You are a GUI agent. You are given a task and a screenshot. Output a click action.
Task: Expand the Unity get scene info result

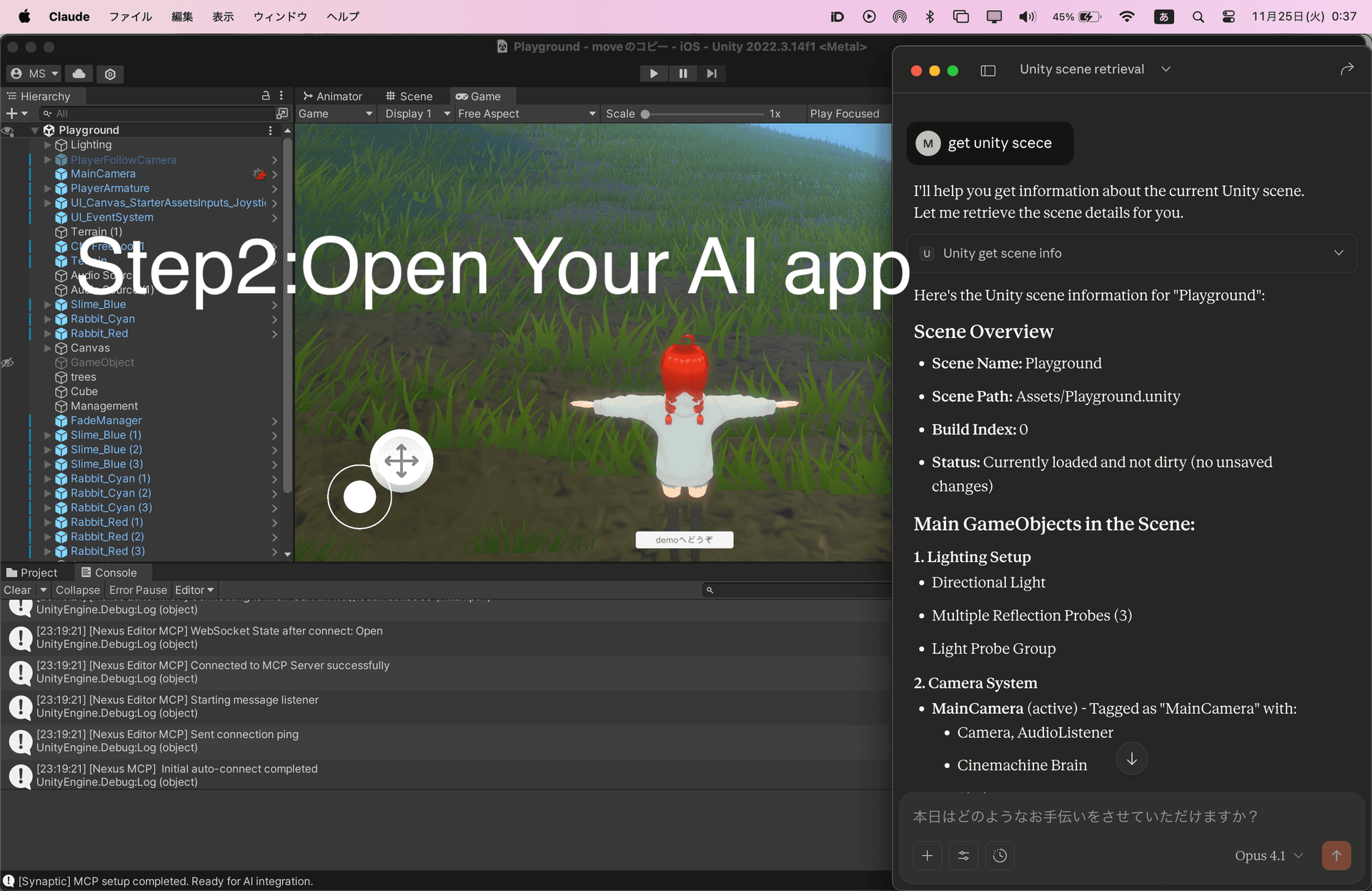coord(1338,253)
